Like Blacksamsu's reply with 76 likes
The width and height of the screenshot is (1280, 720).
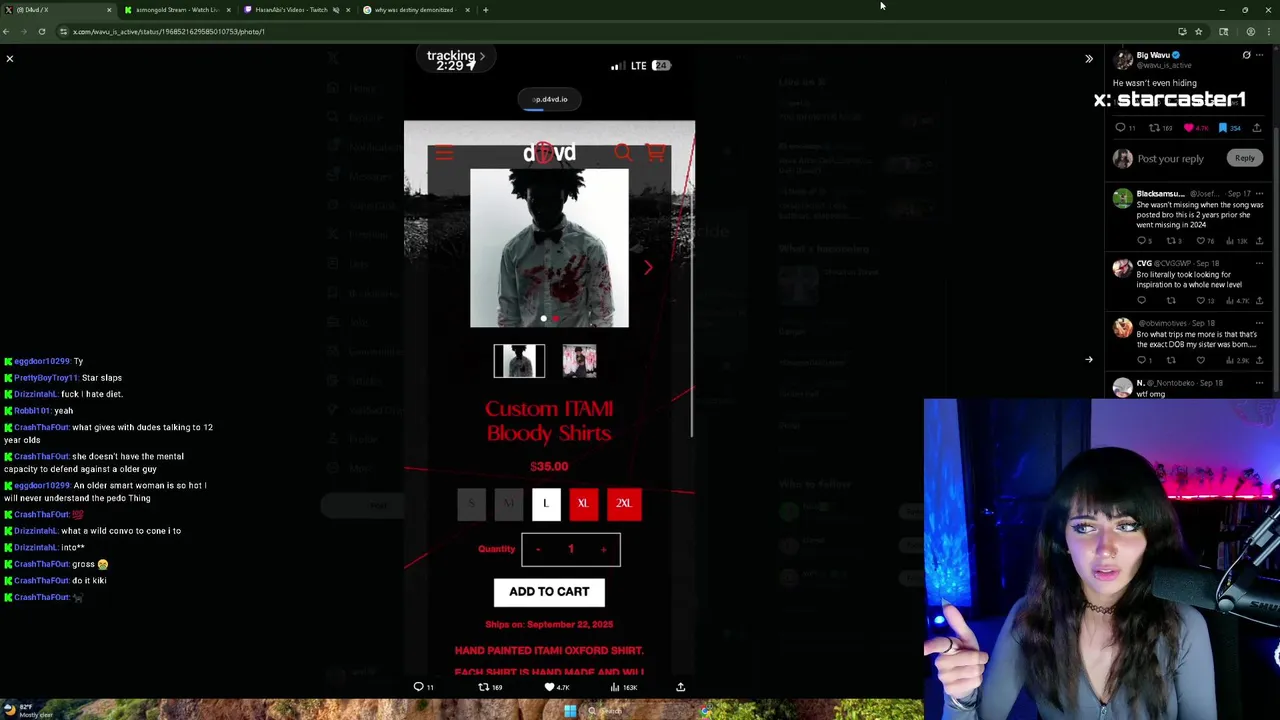(x=1201, y=241)
